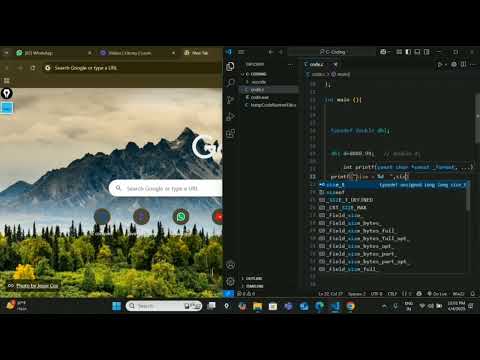Screen dimensions: 480x360
Task: Expand the .vscode folder in Explorer
Action: (259, 82)
